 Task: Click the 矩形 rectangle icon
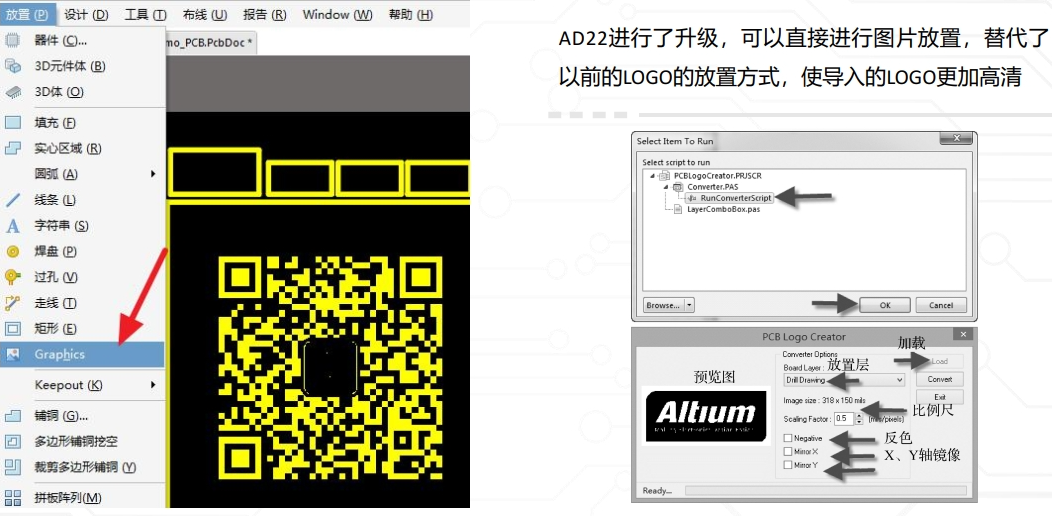[x=13, y=328]
